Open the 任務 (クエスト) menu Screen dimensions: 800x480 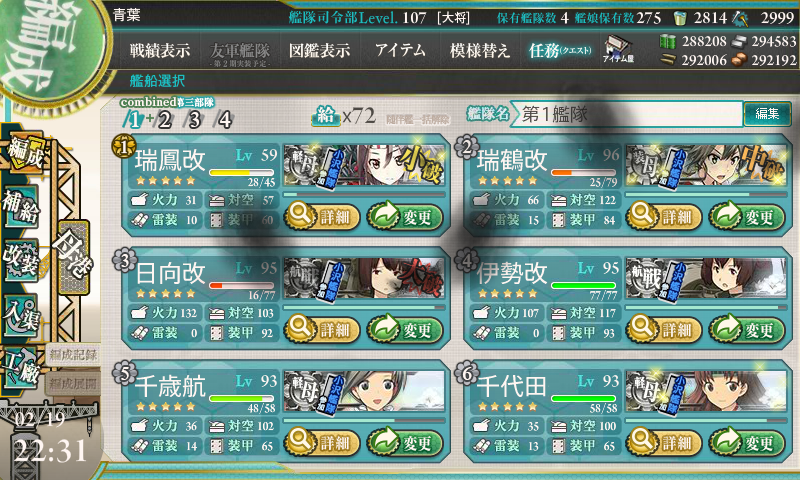pos(559,50)
